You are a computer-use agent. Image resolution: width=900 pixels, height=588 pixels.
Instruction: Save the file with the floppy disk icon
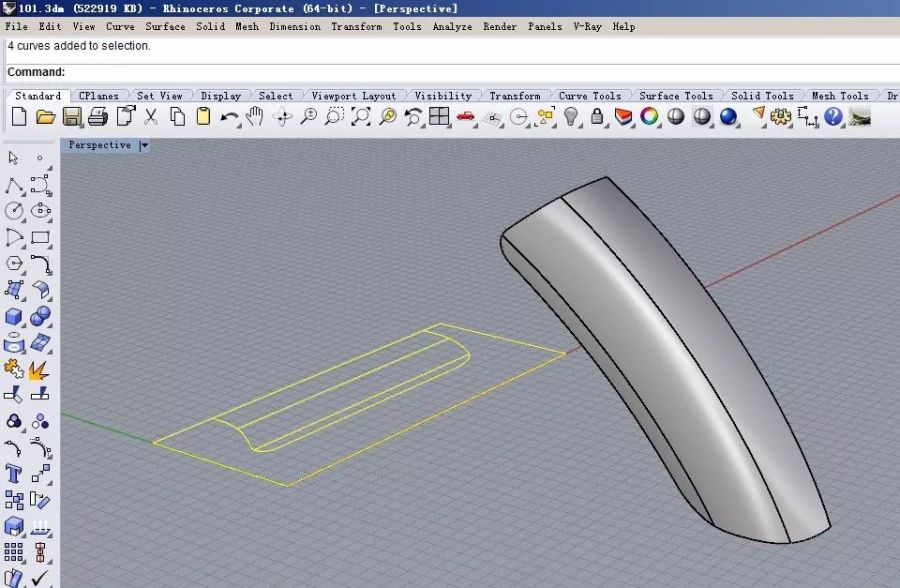coord(72,118)
